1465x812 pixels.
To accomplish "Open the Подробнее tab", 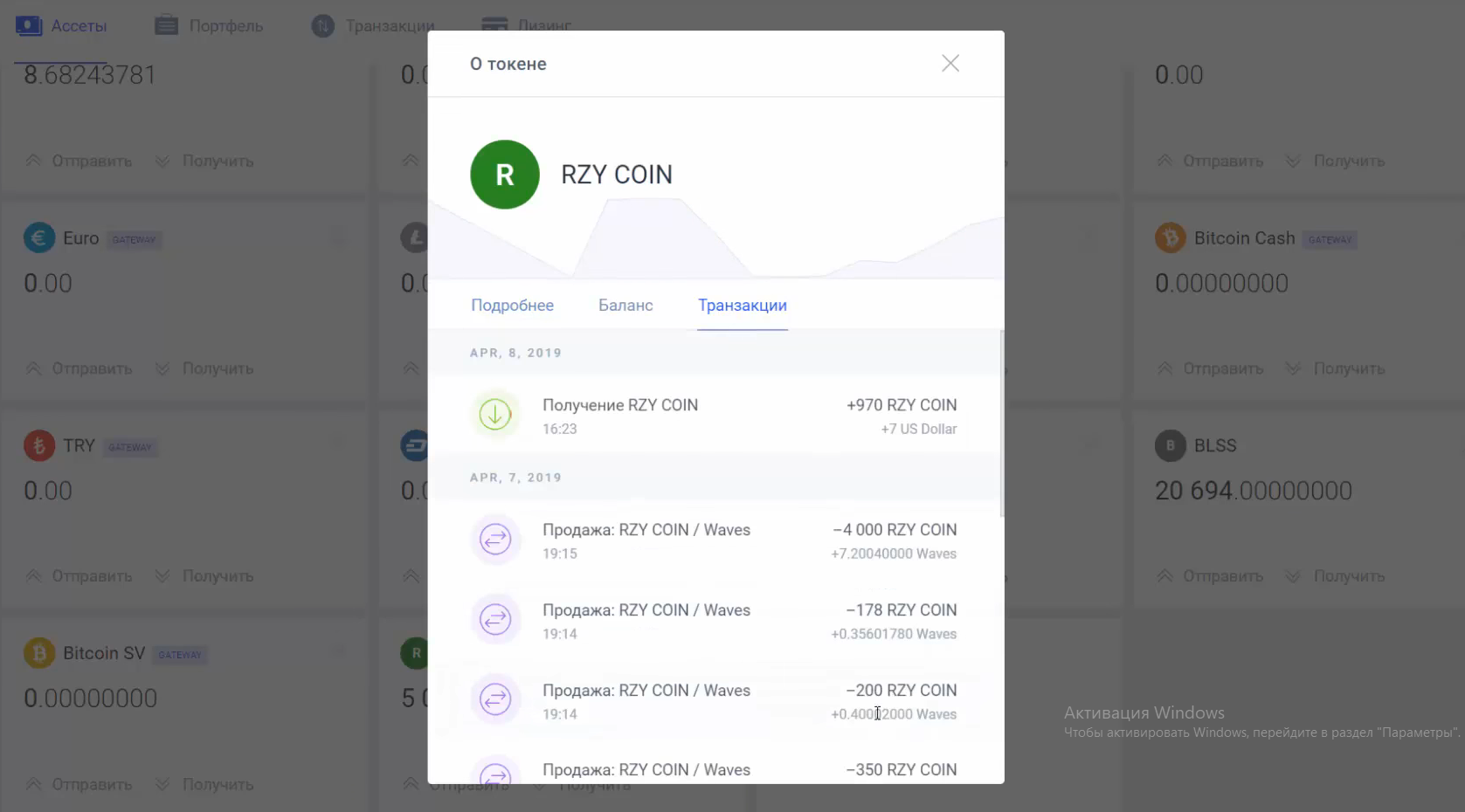I will point(512,305).
